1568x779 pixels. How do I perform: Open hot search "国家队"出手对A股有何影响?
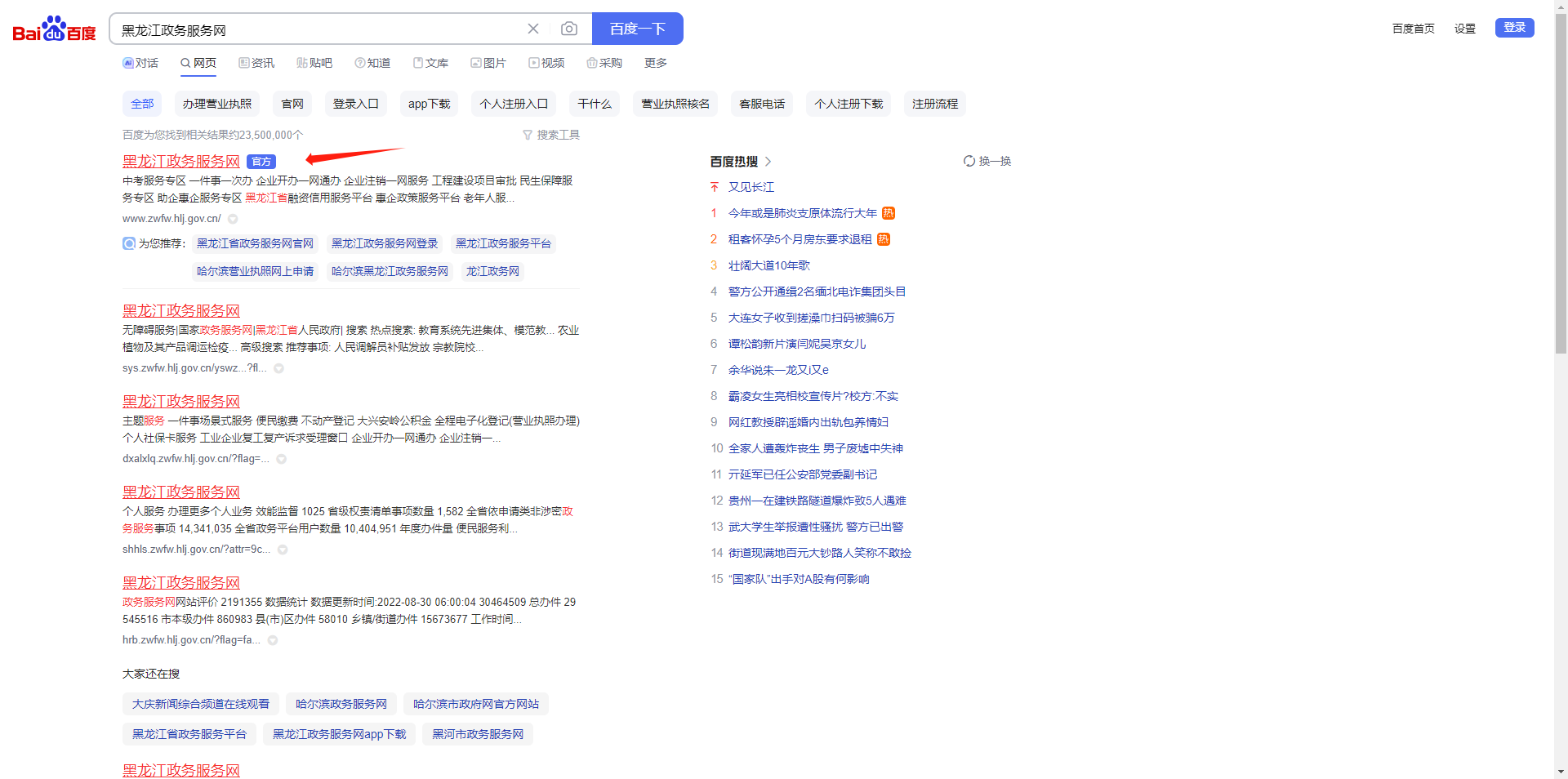click(799, 579)
